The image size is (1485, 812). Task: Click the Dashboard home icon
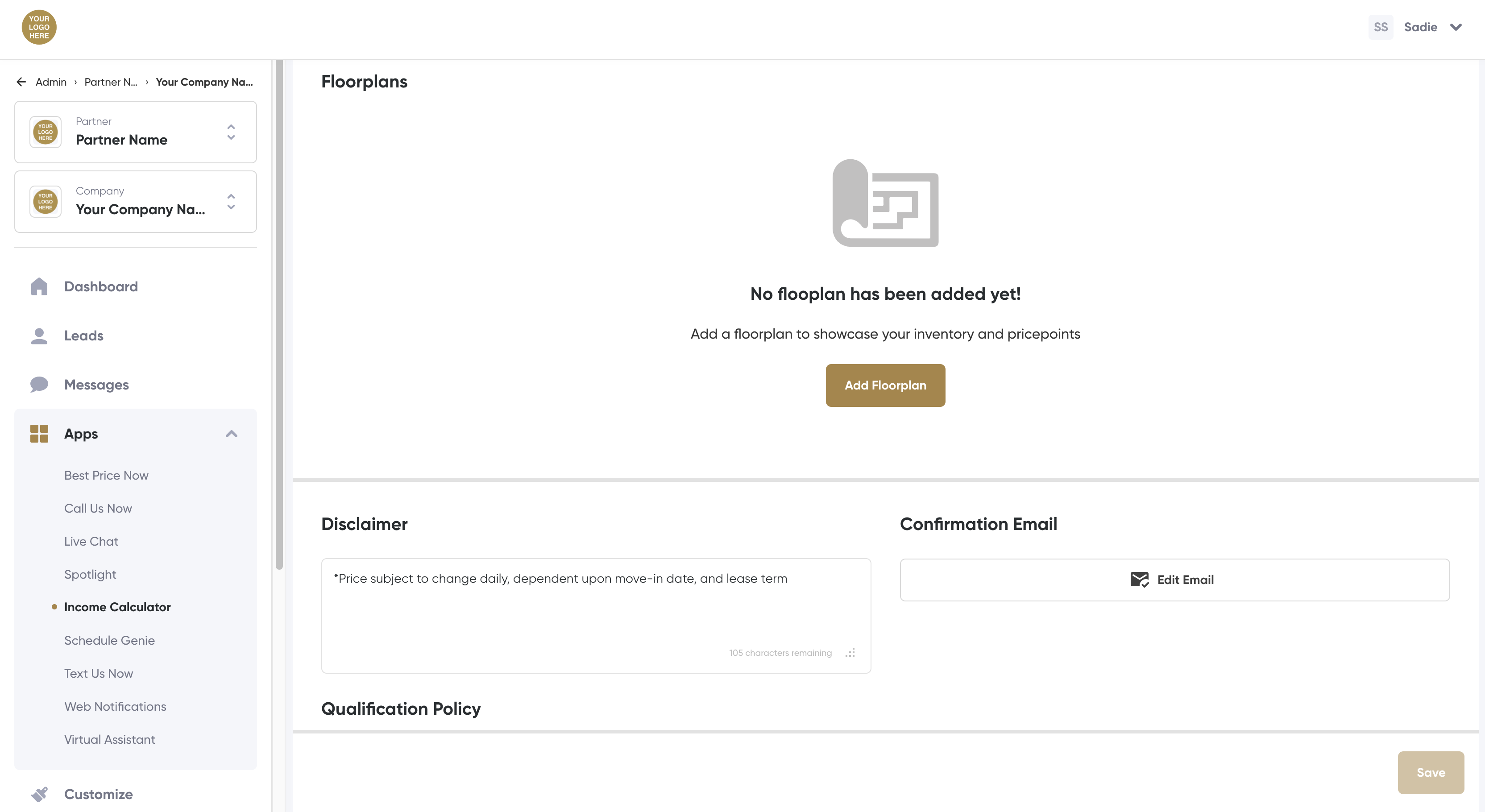pyautogui.click(x=39, y=286)
